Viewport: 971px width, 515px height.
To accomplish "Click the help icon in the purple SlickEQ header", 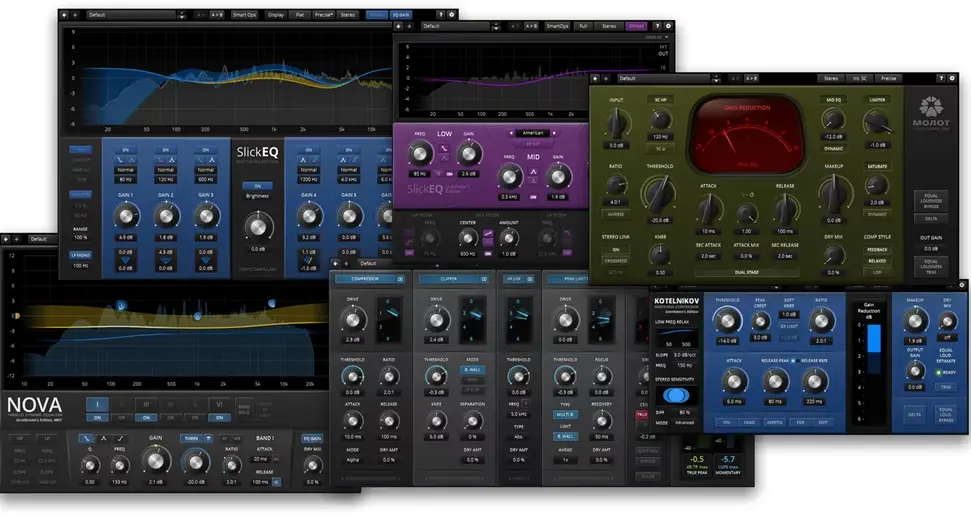I will [657, 26].
